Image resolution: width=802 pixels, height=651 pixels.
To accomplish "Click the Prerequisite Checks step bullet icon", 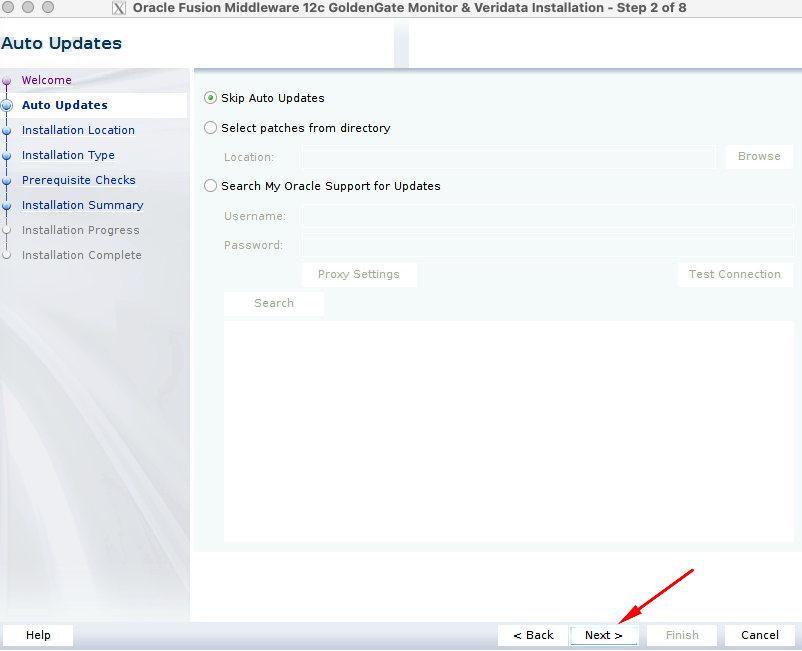I will 7,181.
